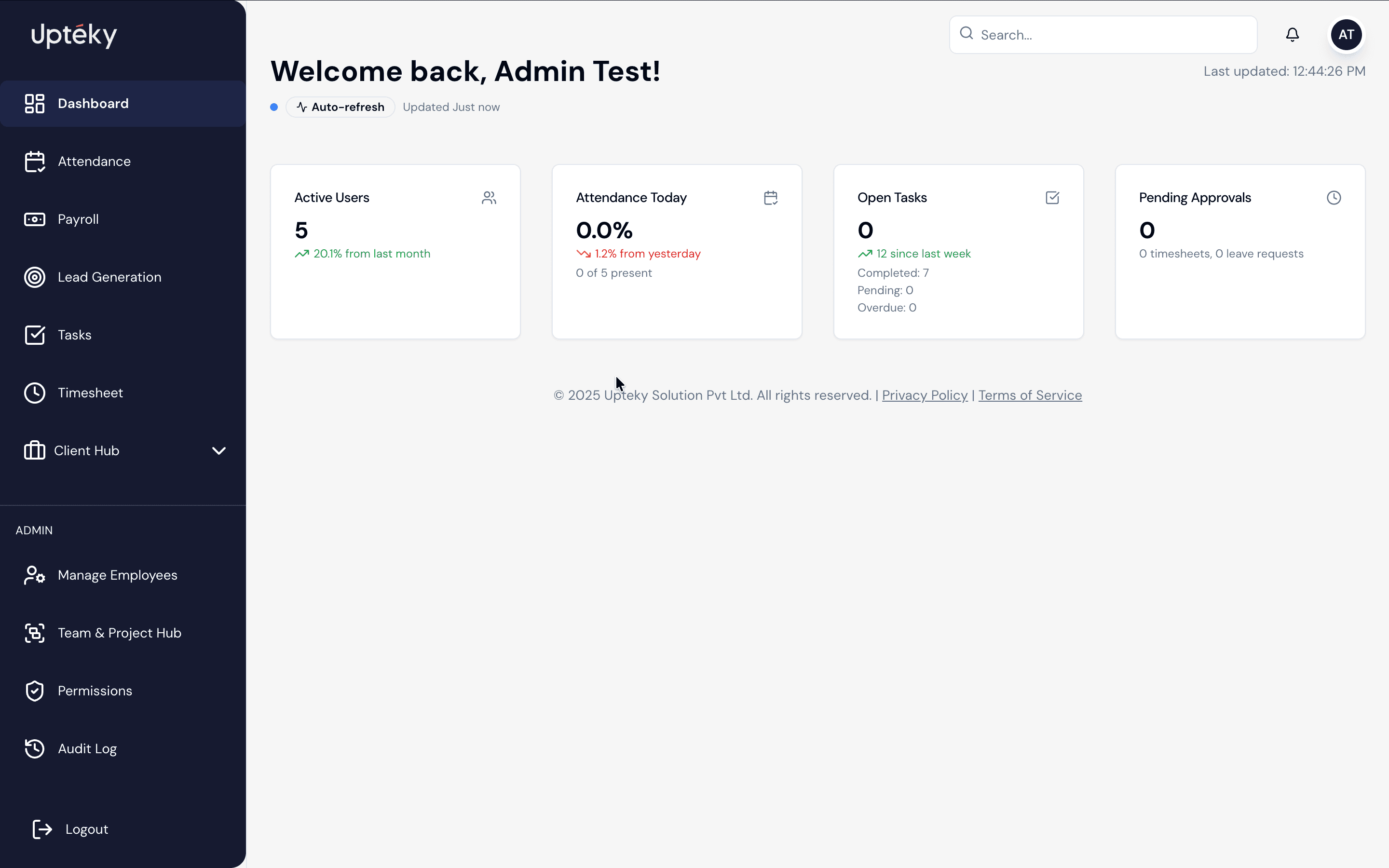Open the Audit Log via its history icon
Image resolution: width=1389 pixels, height=868 pixels.
(x=34, y=748)
